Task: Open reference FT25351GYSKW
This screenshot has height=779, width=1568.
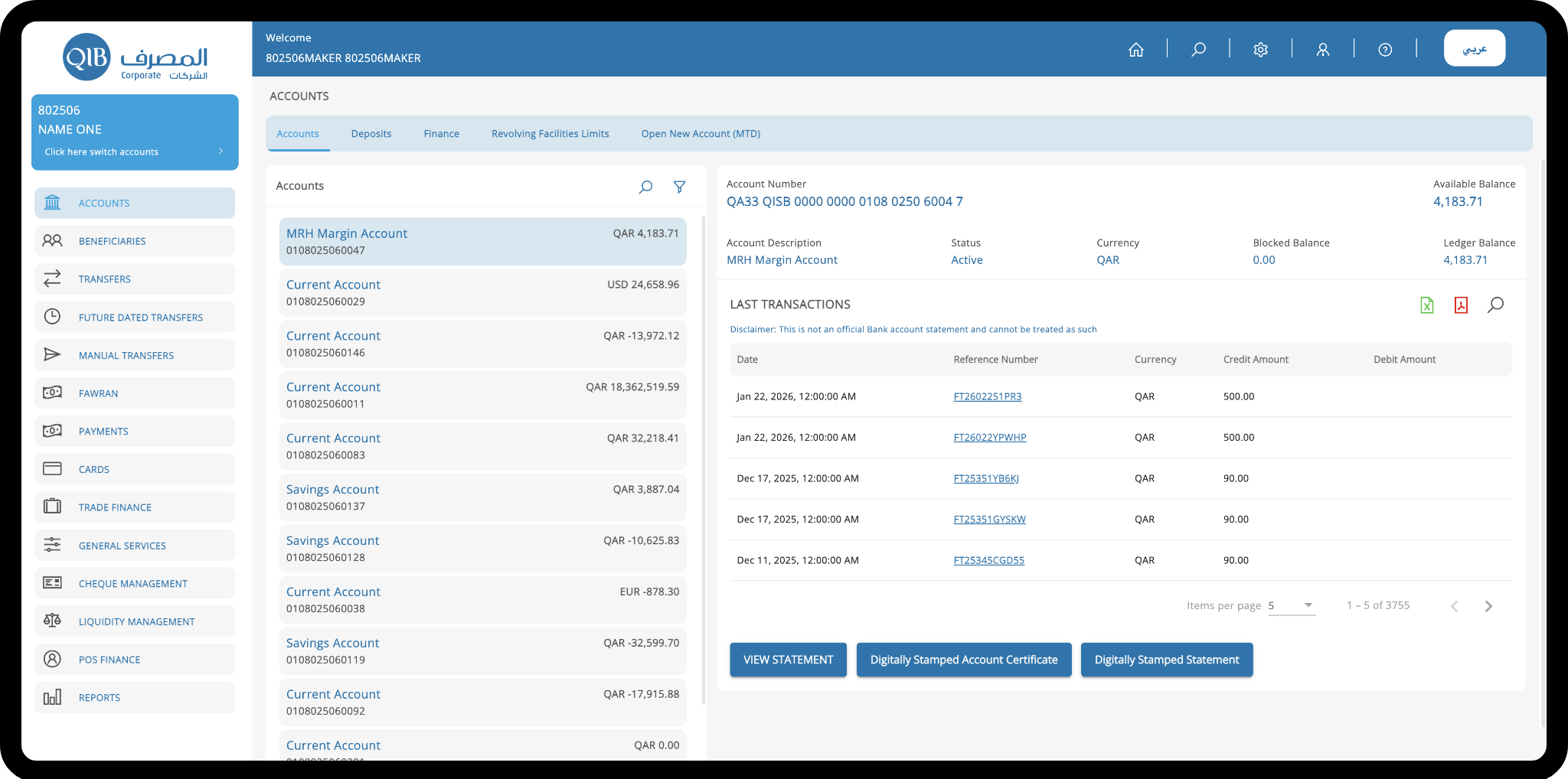Action: coord(990,520)
